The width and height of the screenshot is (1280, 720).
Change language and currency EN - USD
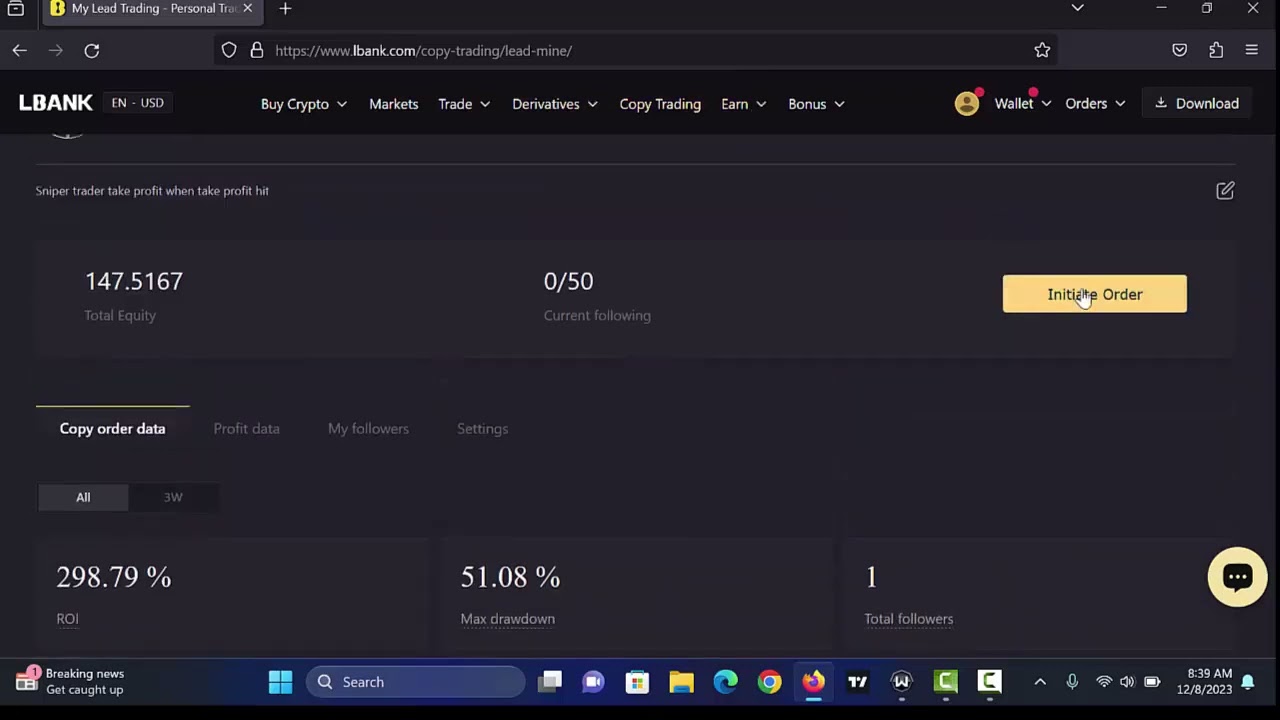(138, 103)
